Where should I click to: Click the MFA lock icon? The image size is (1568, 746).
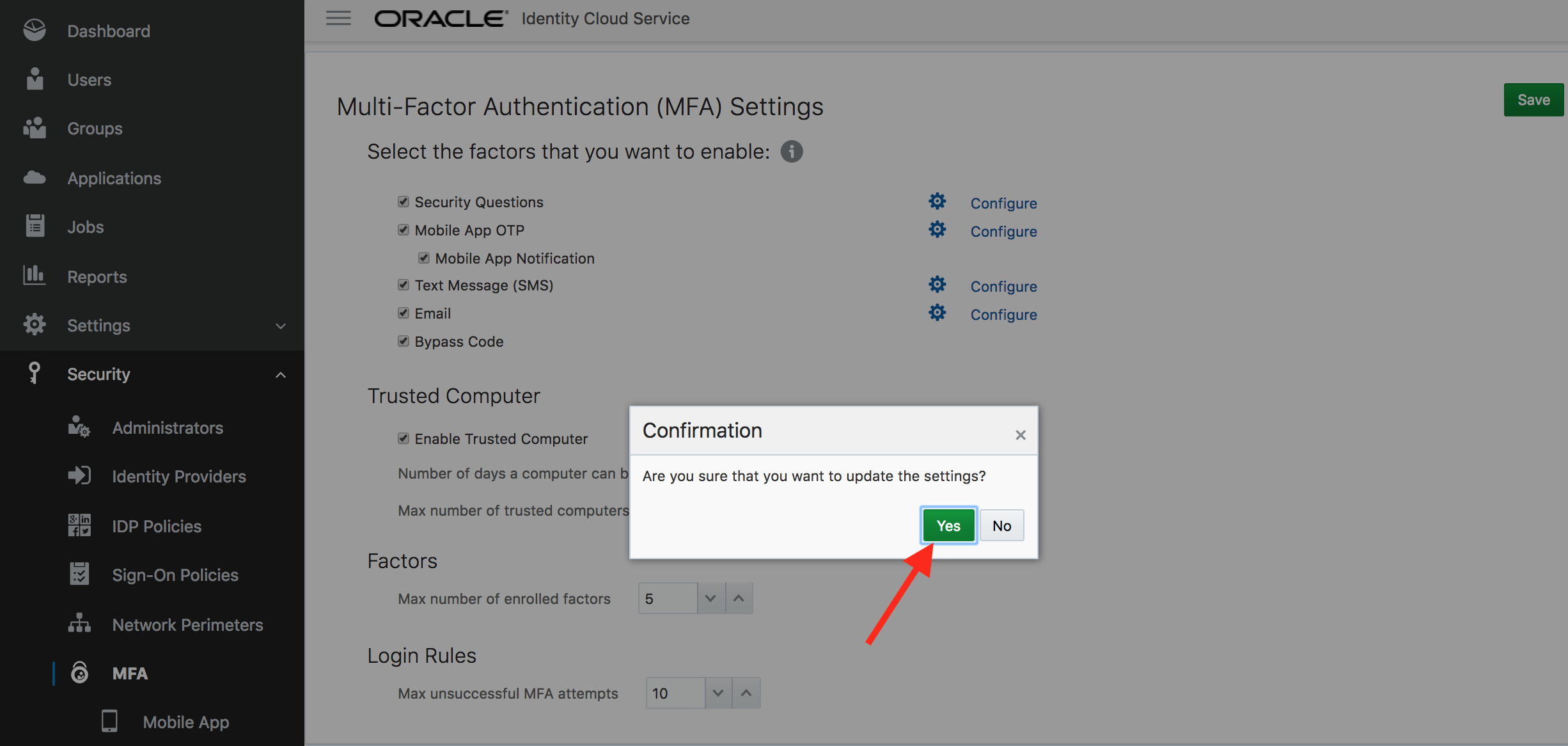(x=79, y=672)
